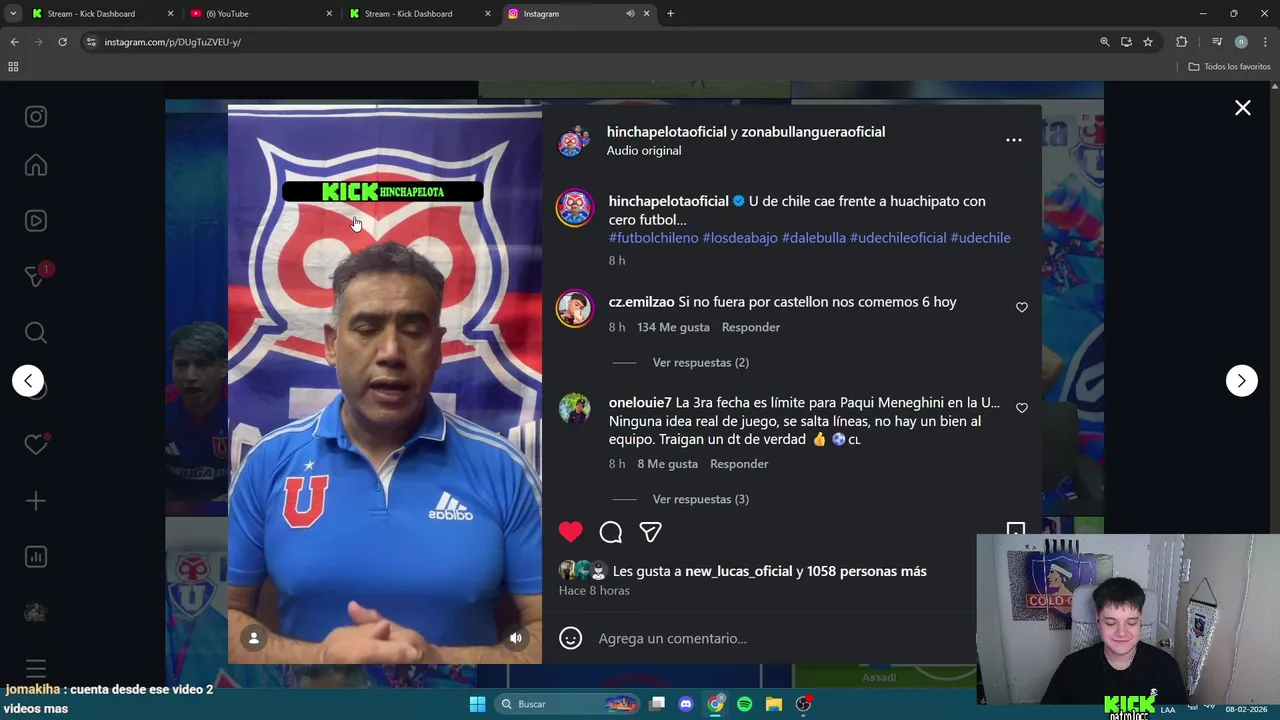The height and width of the screenshot is (720, 1280).
Task: Open post options three-dots menu
Action: coord(1013,140)
